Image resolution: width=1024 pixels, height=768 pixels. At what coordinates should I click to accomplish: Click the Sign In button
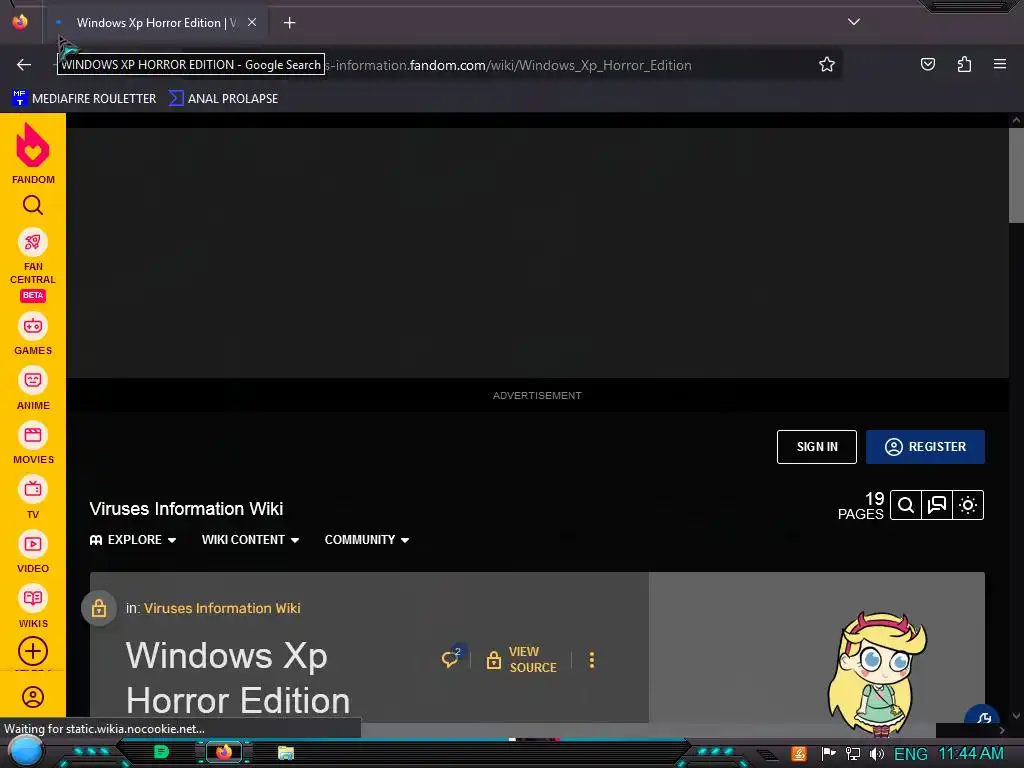(816, 447)
